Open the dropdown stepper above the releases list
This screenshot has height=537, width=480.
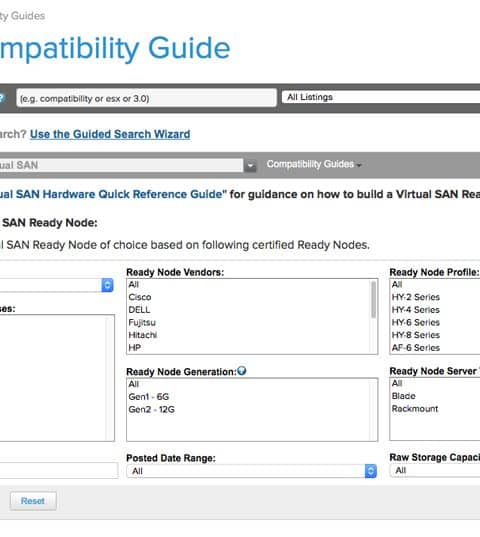(107, 285)
